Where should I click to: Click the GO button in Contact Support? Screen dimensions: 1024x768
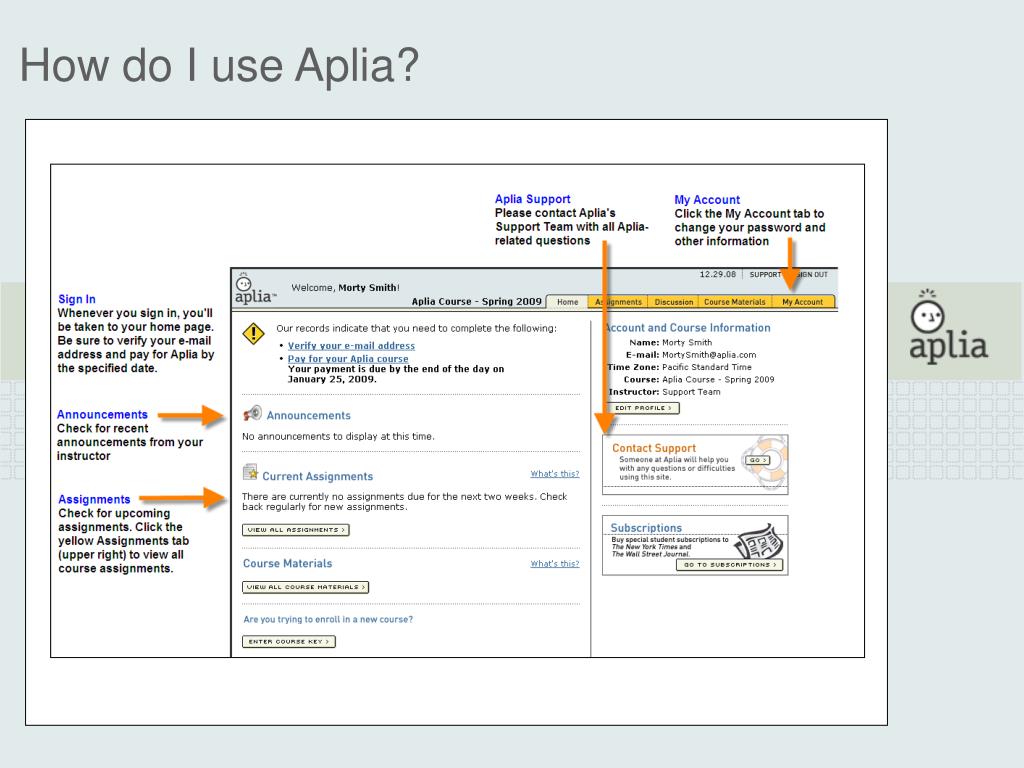(x=758, y=460)
